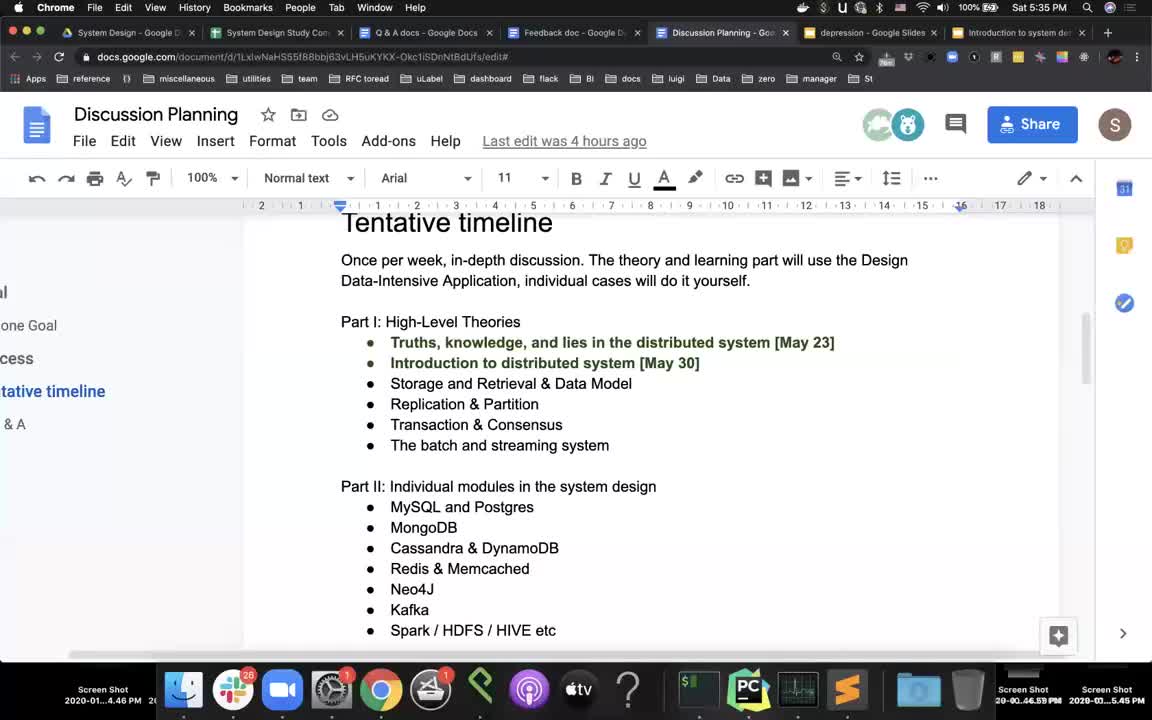The height and width of the screenshot is (720, 1152).
Task: Open the font size 11 dropdown
Action: (523, 178)
